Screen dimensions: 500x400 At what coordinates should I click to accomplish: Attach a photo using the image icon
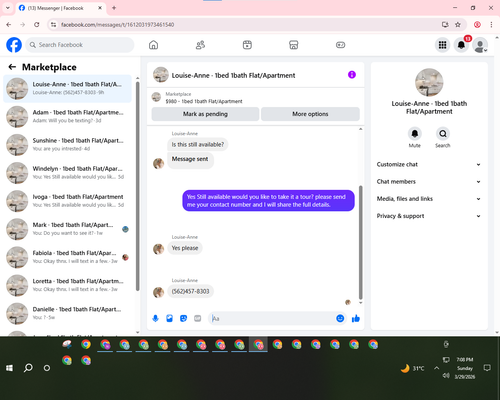(169, 318)
